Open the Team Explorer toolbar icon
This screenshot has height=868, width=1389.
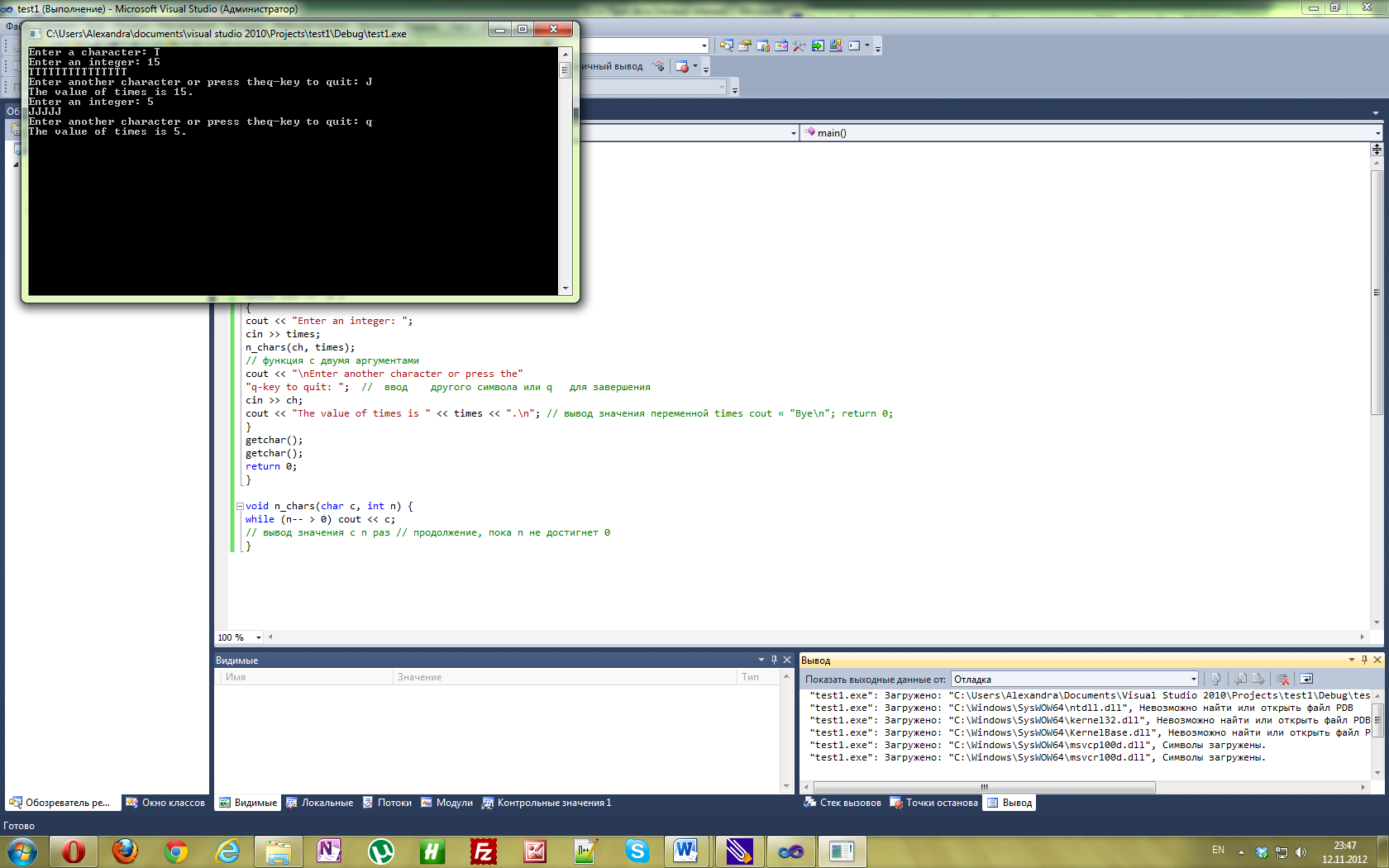763,45
